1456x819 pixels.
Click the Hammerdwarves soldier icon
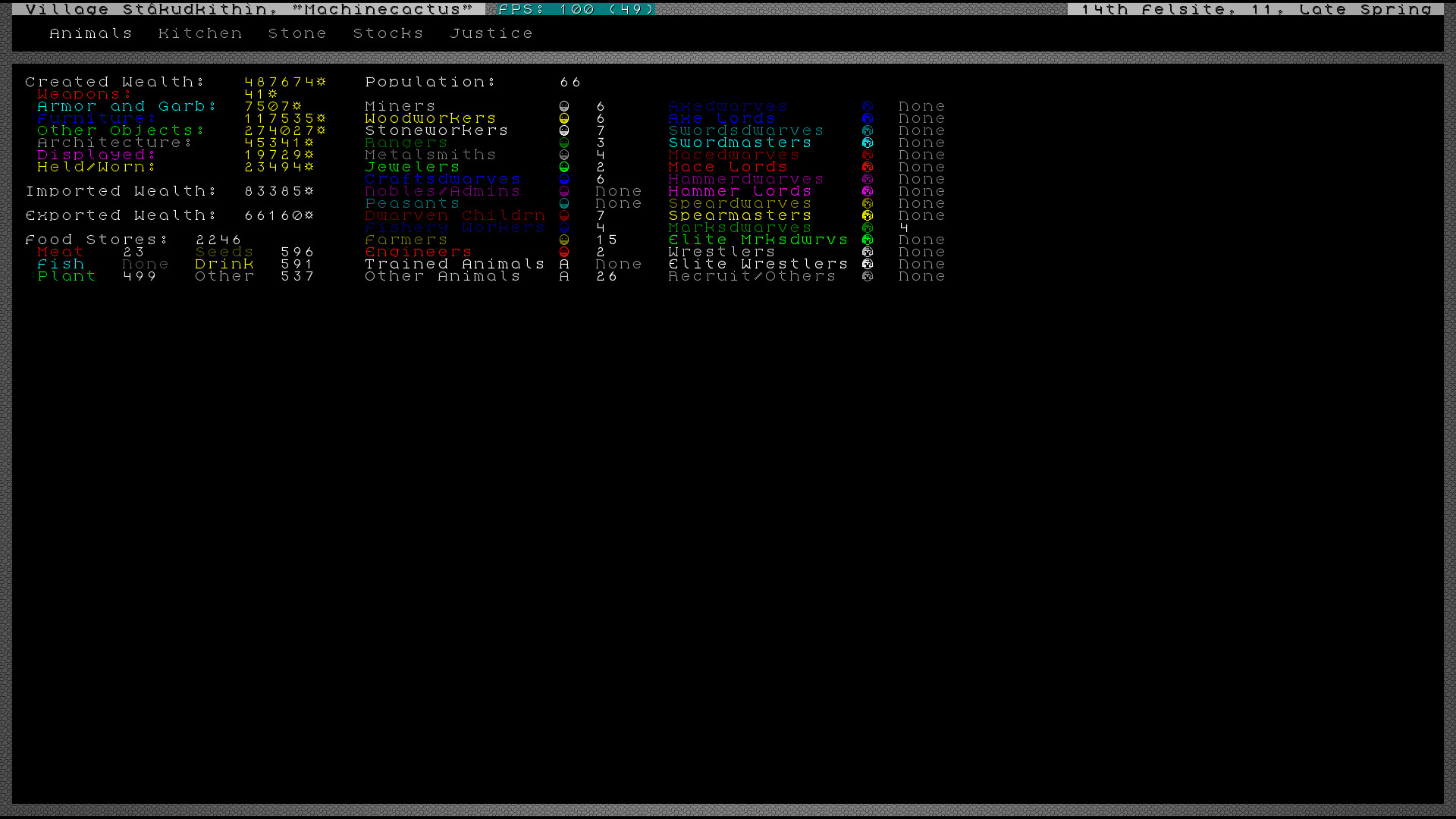click(868, 179)
